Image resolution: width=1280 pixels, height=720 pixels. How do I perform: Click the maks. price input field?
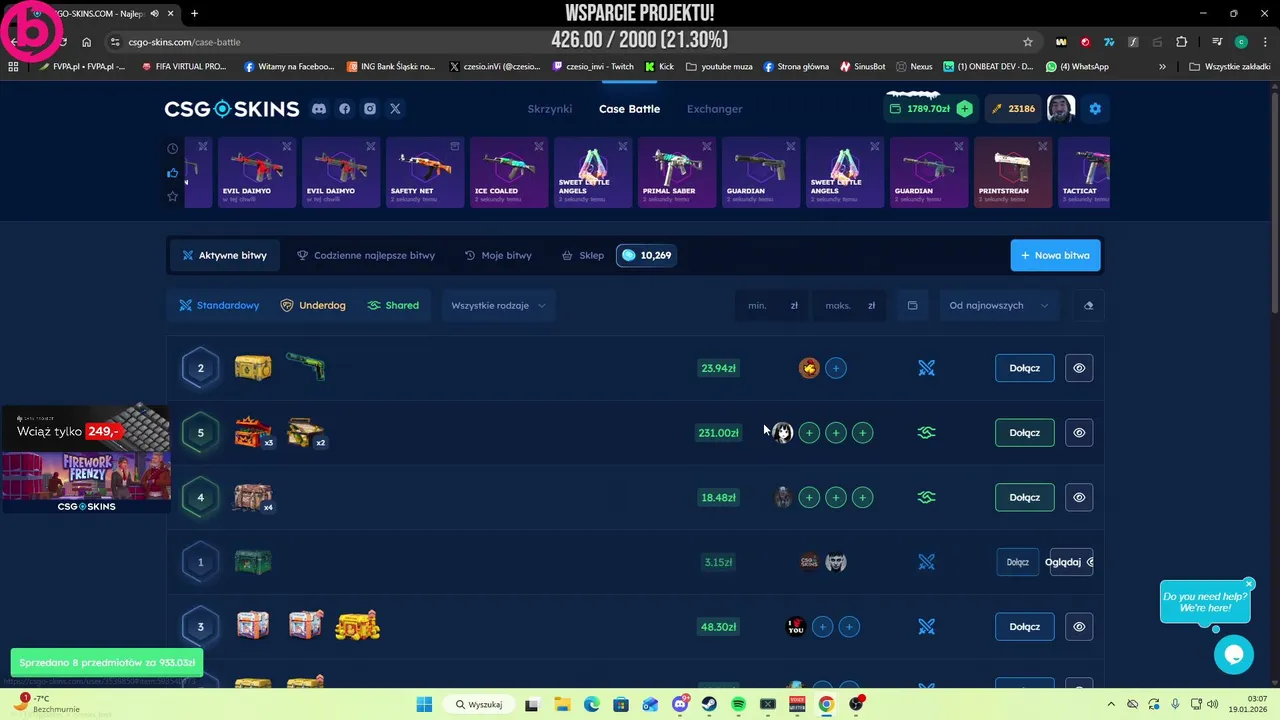coord(849,305)
